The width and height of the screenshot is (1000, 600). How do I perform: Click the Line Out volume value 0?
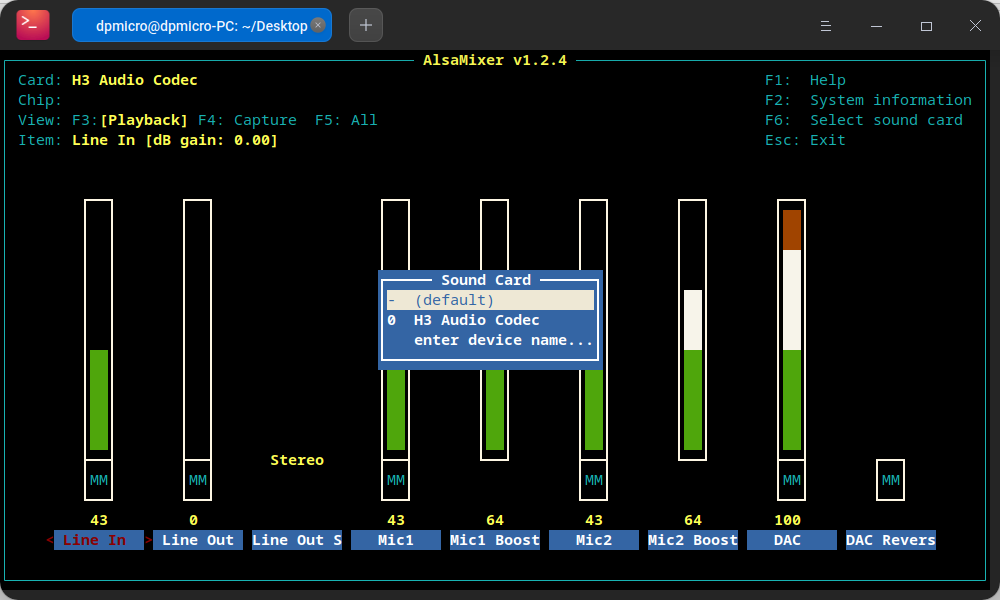coord(193,520)
